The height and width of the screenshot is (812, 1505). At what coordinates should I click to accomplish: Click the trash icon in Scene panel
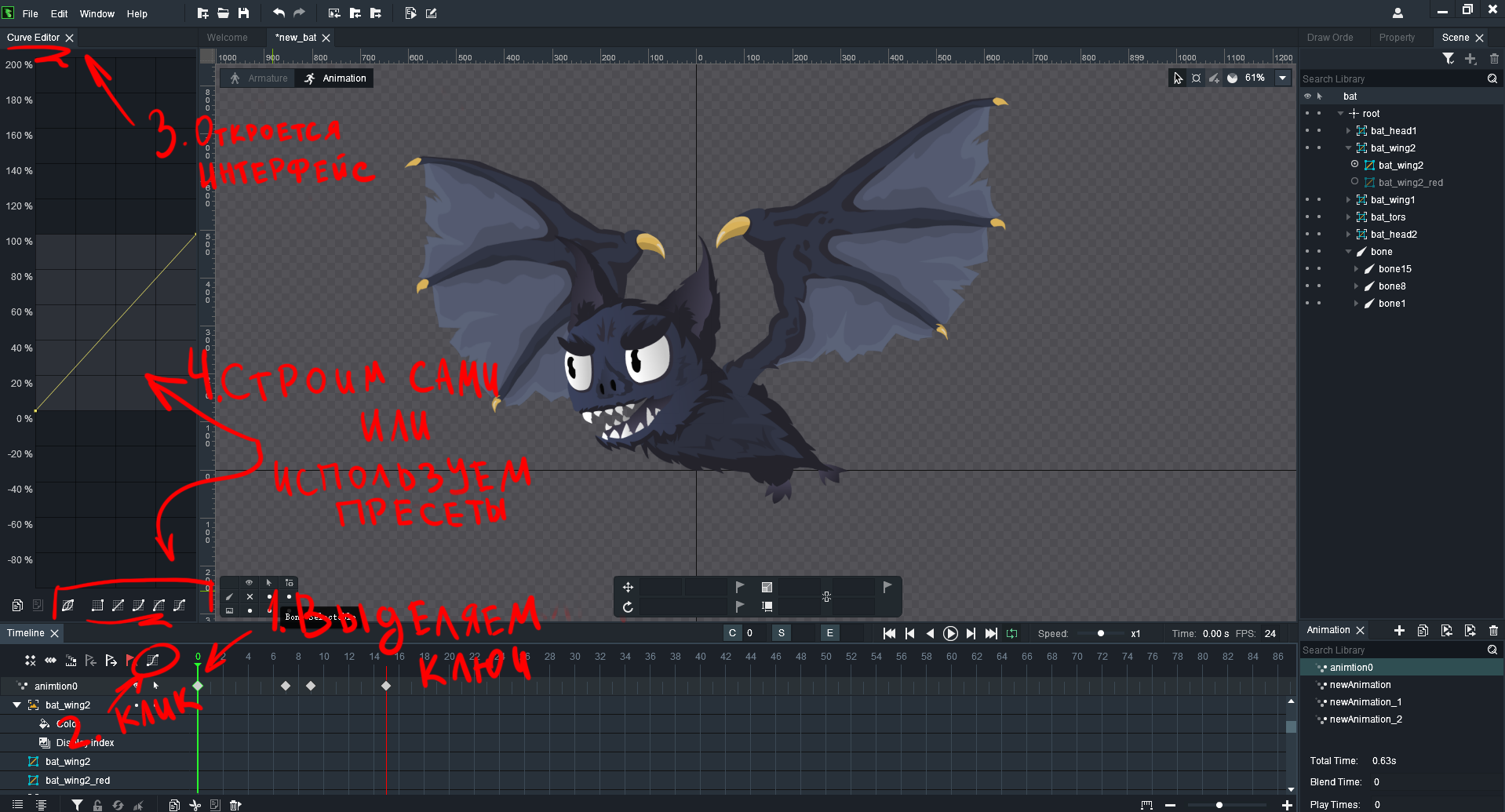[1494, 59]
